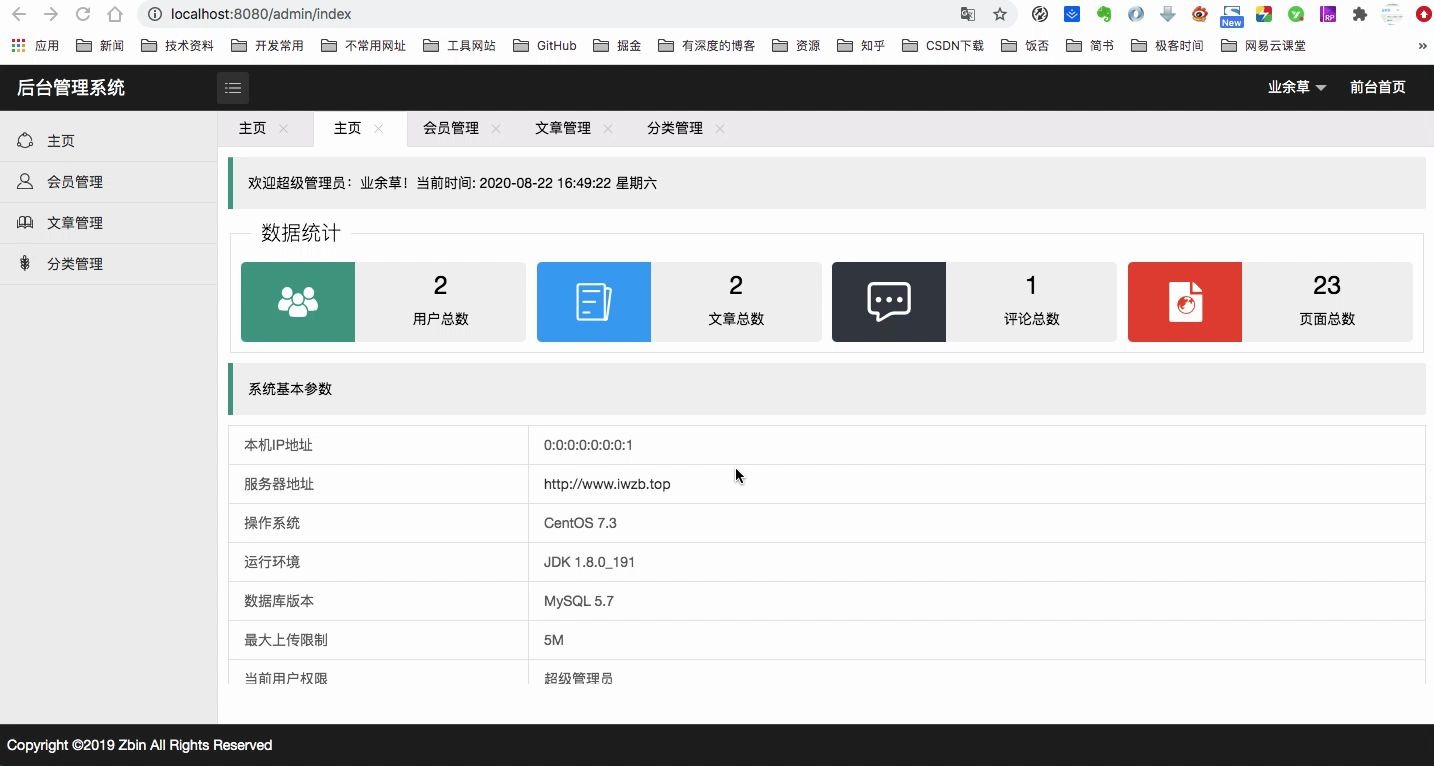
Task: Click the home icon beside 主页 in sidebar
Action: [x=25, y=141]
